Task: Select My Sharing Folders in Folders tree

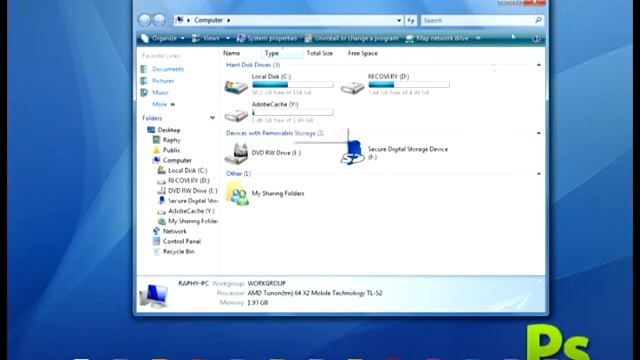Action: (x=193, y=221)
